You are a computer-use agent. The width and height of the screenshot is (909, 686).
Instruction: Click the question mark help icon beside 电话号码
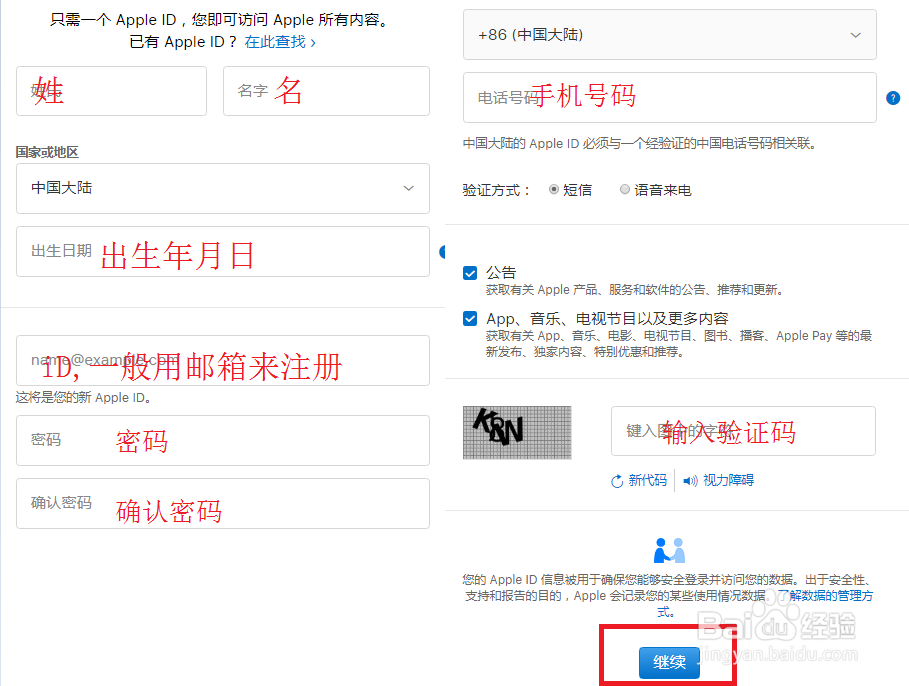click(892, 98)
